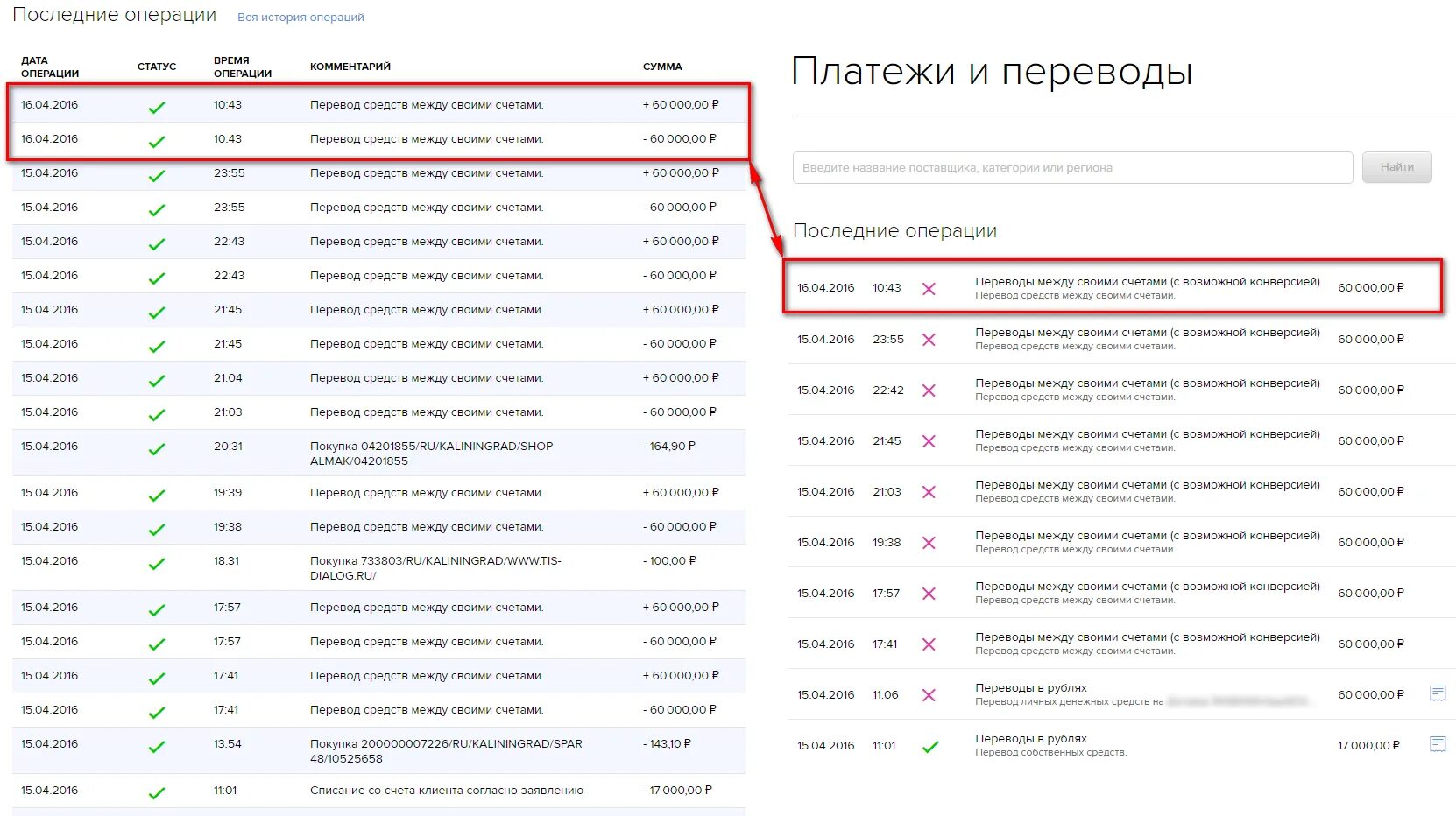Click '+ 60 000,00 ₽' amount in 21:04 row
The width and height of the screenshot is (1456, 816).
pos(681,377)
